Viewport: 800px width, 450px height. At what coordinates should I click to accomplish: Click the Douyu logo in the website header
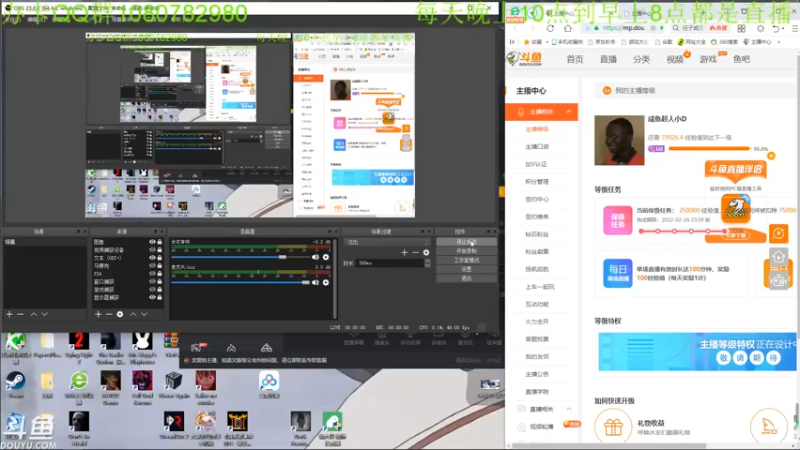(525, 59)
